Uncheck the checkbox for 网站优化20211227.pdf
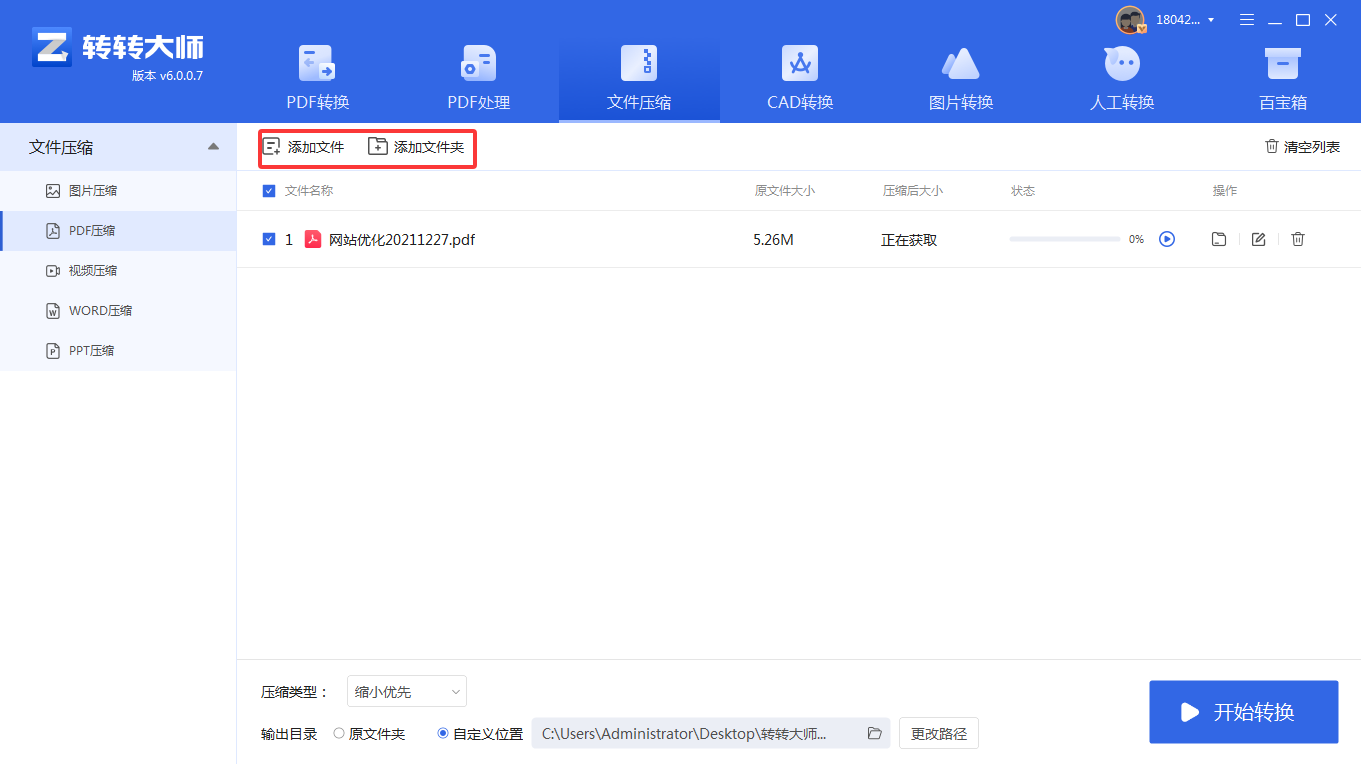The height and width of the screenshot is (764, 1361). [x=268, y=239]
